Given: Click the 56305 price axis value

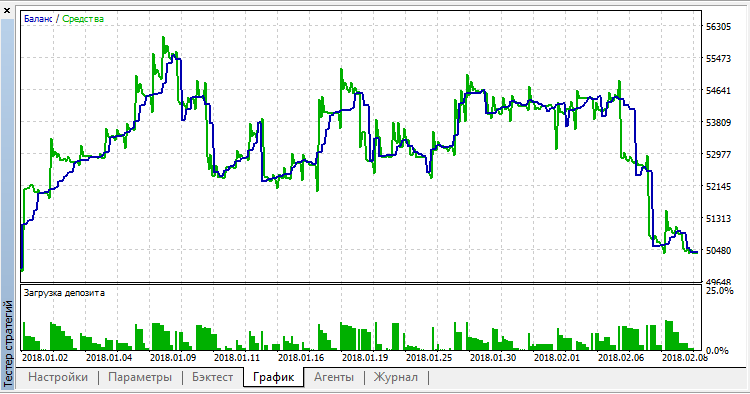Looking at the screenshot, I should click(x=718, y=27).
